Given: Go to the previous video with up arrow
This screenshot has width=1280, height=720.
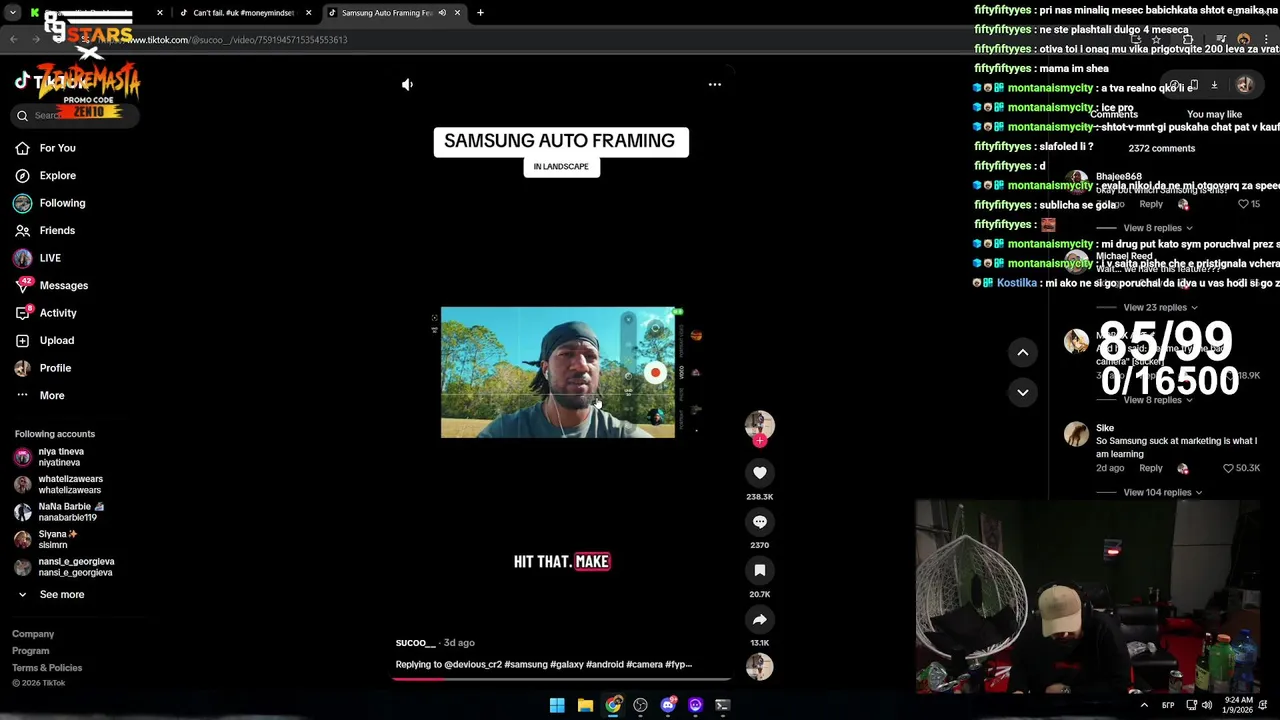Looking at the screenshot, I should coord(1023,352).
